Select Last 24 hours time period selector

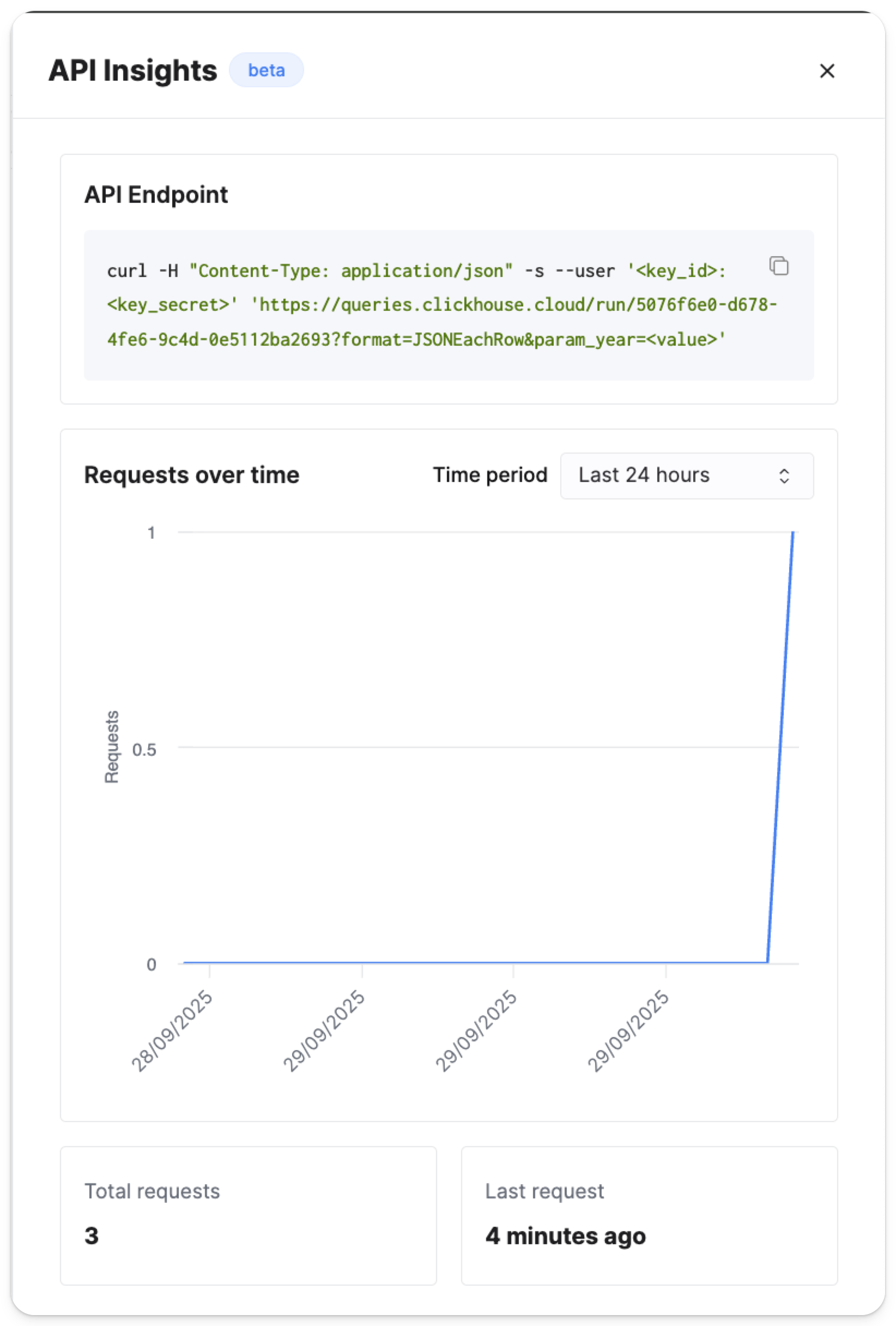[x=686, y=475]
